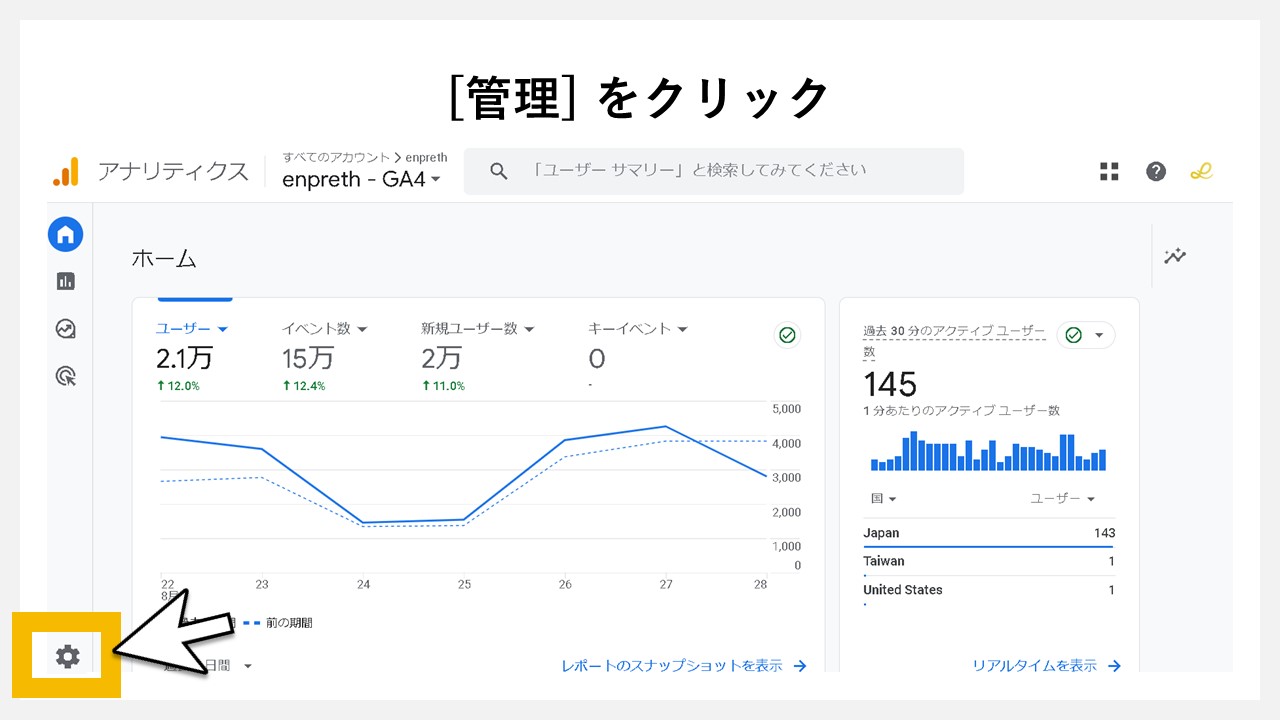Expand the ユーザー metric dropdown
Screen dimensions: 1280x720
pos(192,328)
